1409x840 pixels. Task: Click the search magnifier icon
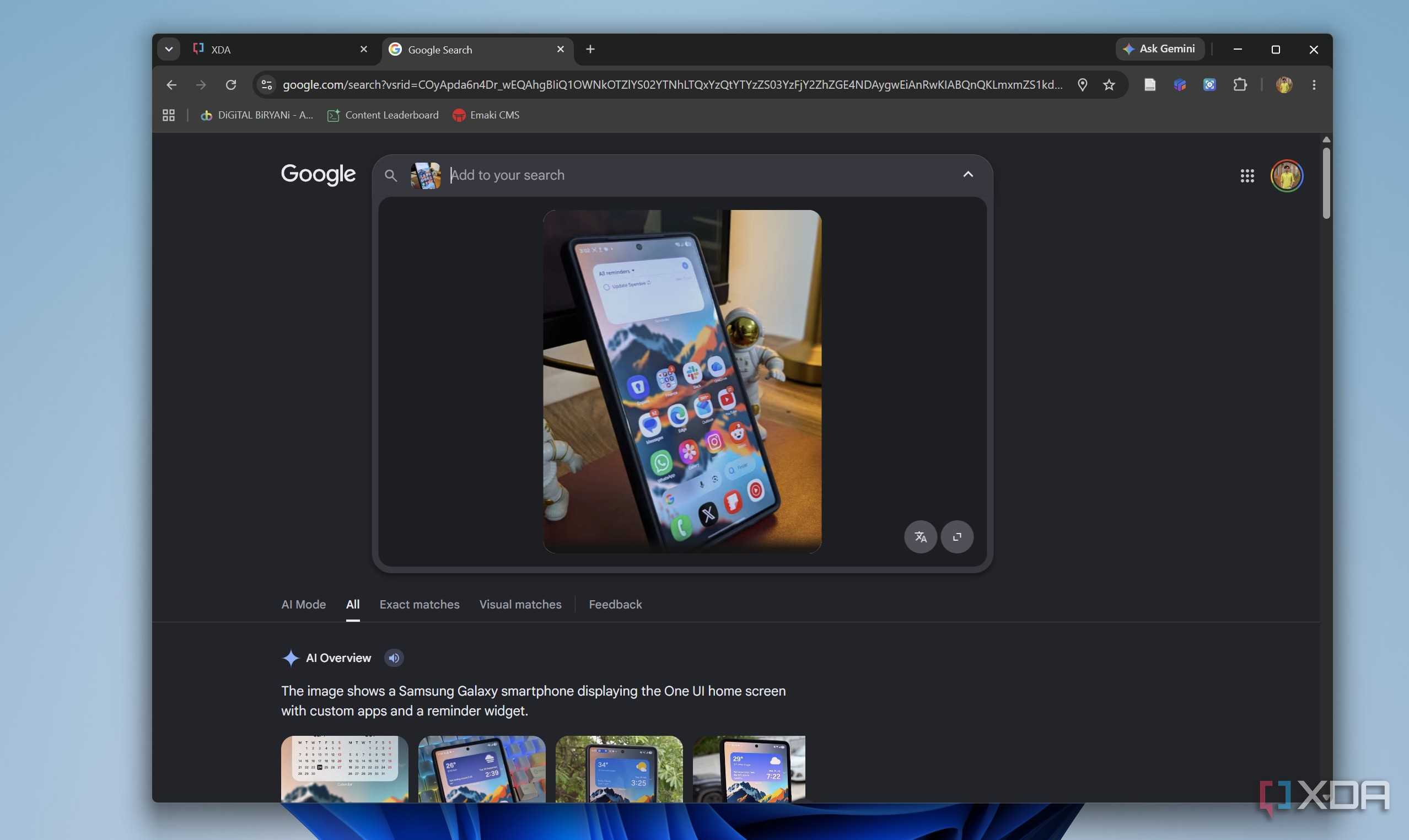[x=391, y=175]
